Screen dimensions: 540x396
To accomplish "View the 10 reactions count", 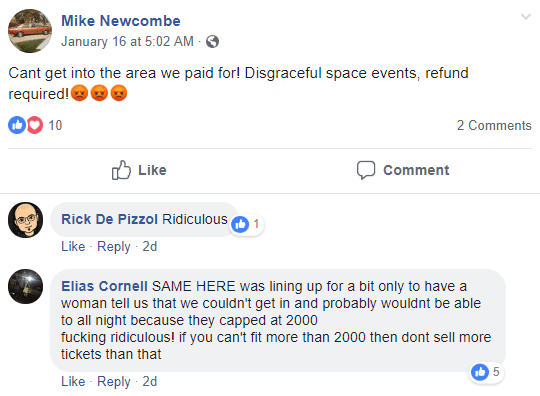I will pyautogui.click(x=55, y=125).
